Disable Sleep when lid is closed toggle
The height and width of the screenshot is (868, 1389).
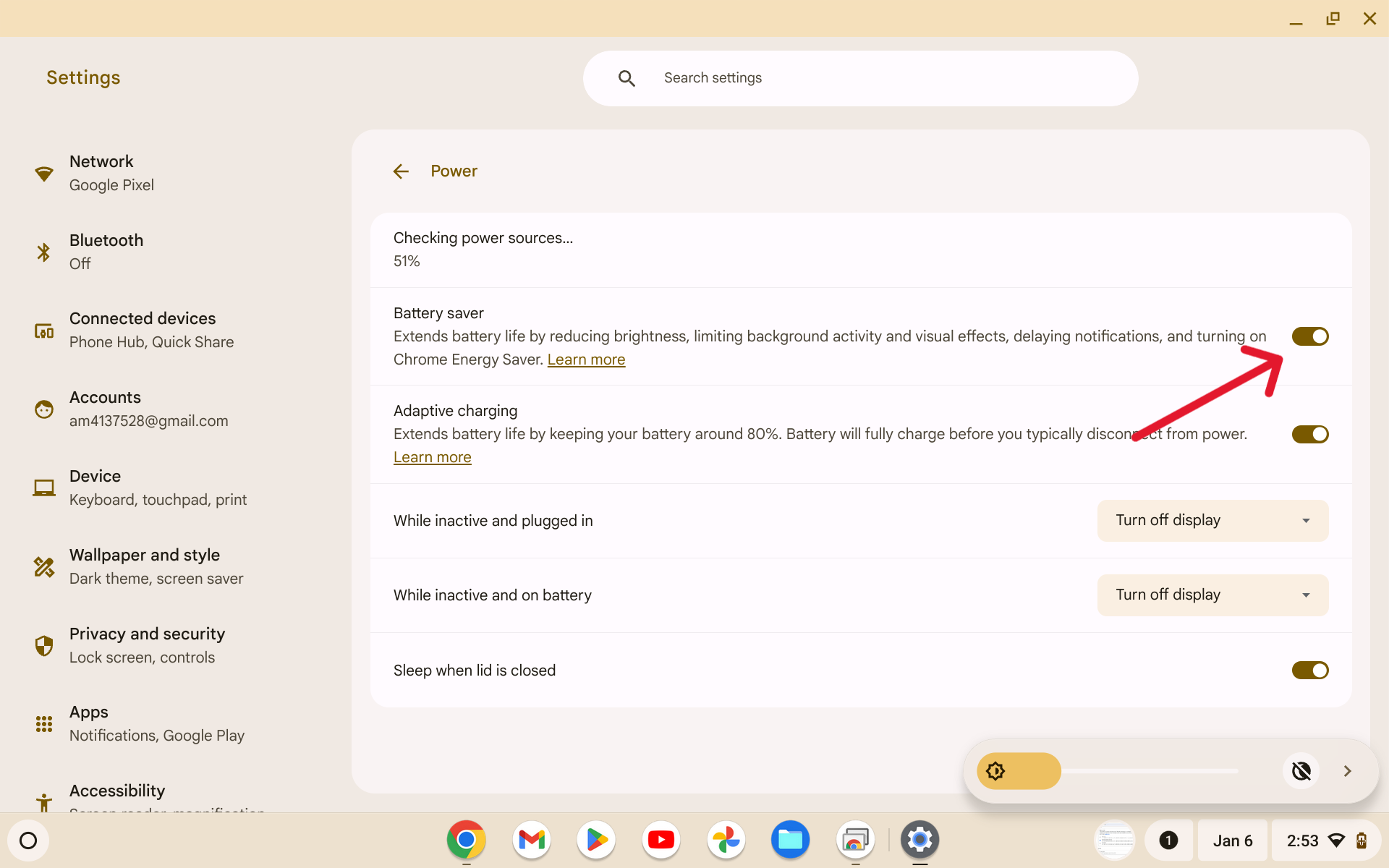coord(1310,670)
